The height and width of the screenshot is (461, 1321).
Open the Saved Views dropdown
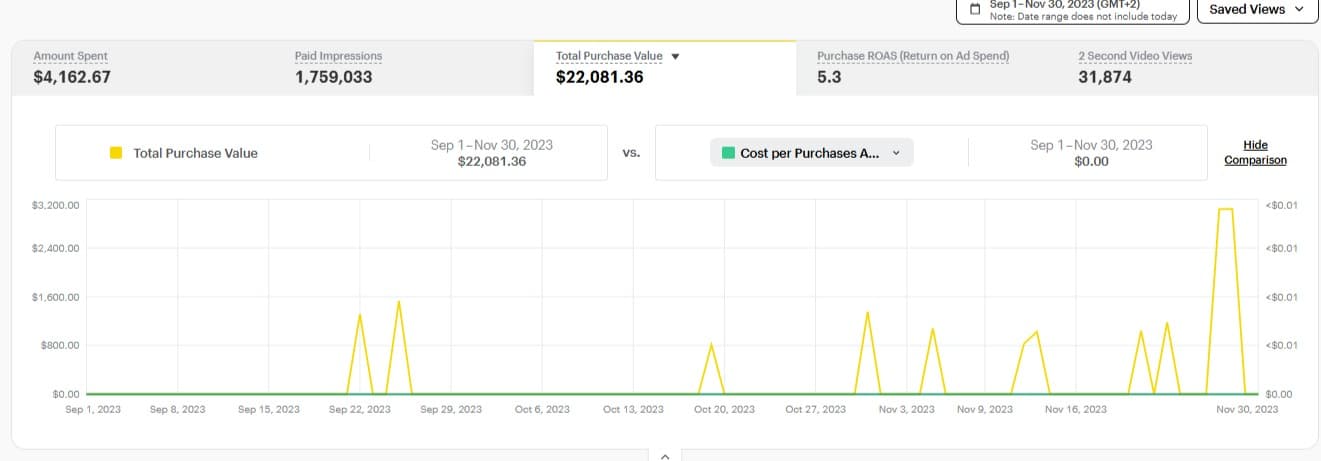click(x=1257, y=9)
